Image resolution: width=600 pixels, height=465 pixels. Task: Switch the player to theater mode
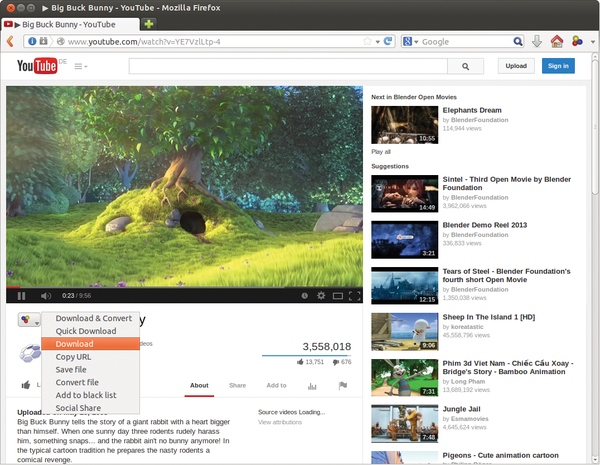point(338,296)
